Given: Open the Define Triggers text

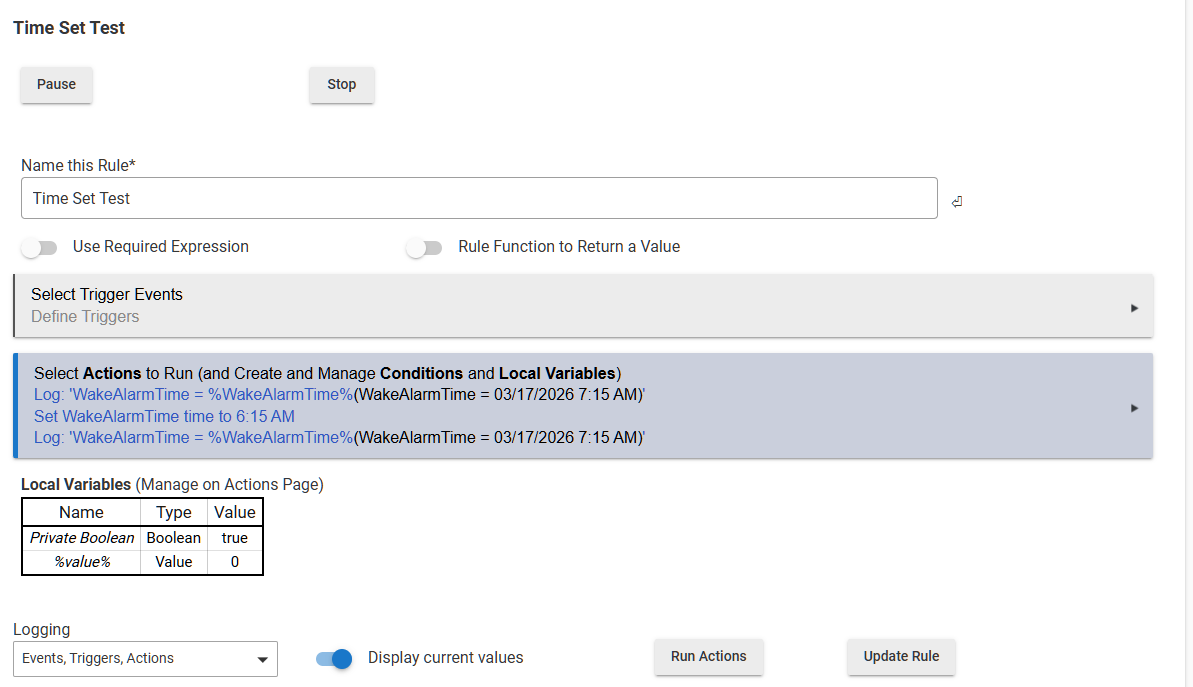Looking at the screenshot, I should click(85, 317).
